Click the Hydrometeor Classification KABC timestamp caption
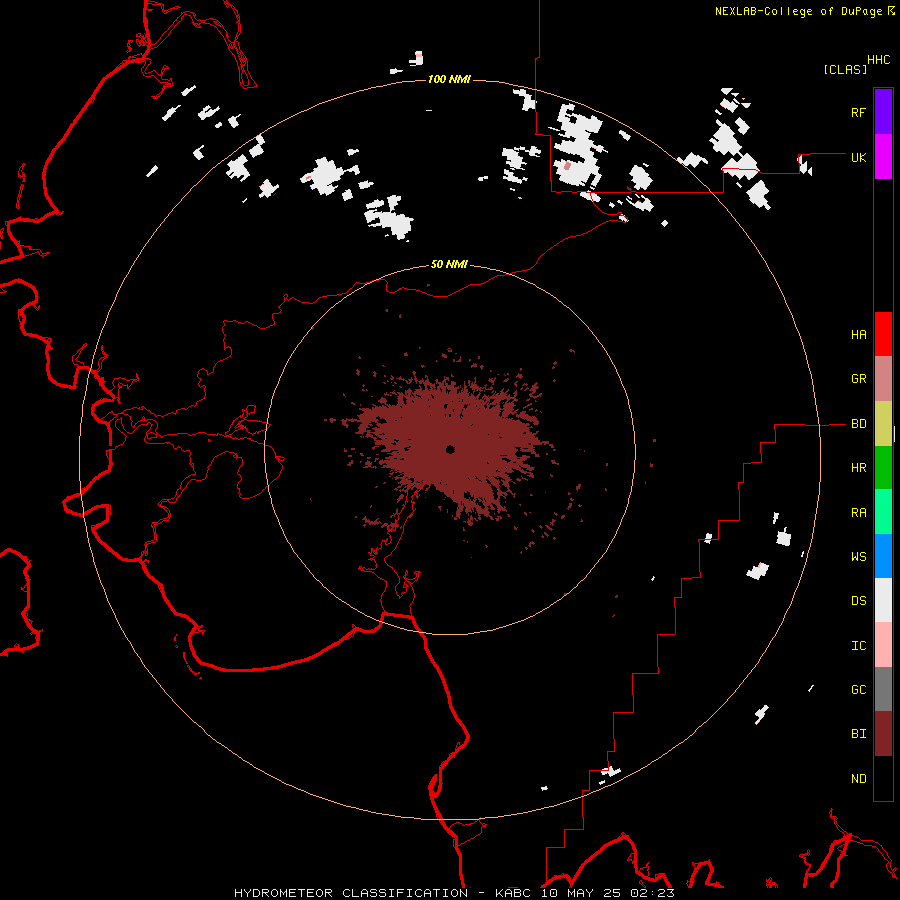This screenshot has height=900, width=900. click(454, 893)
